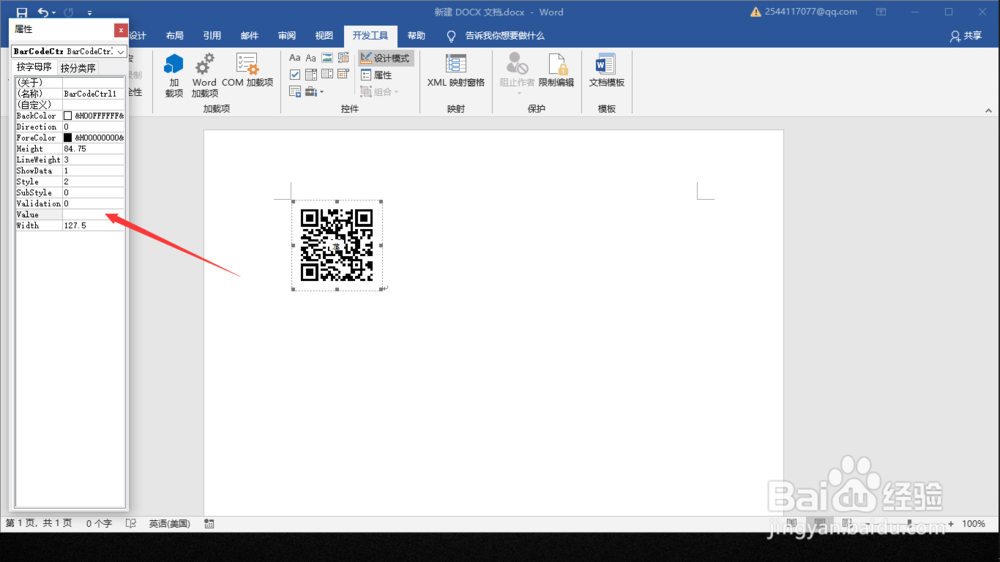Click the 0 个字 word count
This screenshot has height=562, width=1000.
99,524
